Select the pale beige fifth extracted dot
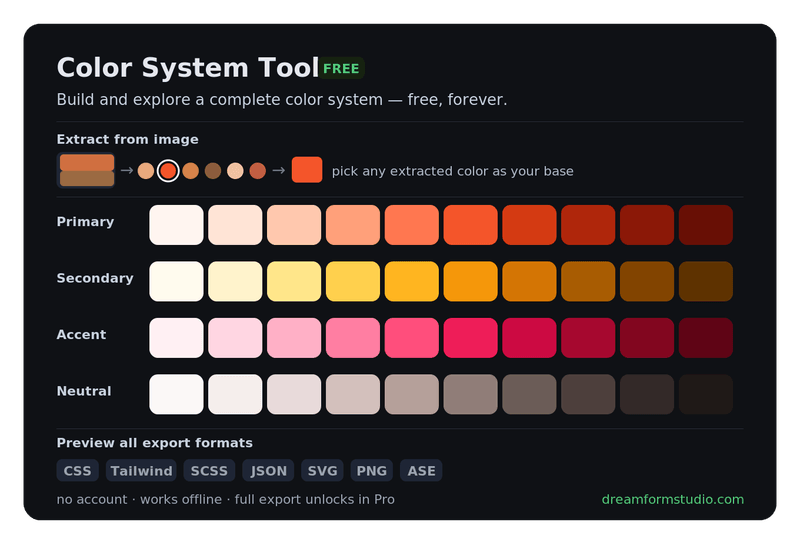 coord(235,170)
